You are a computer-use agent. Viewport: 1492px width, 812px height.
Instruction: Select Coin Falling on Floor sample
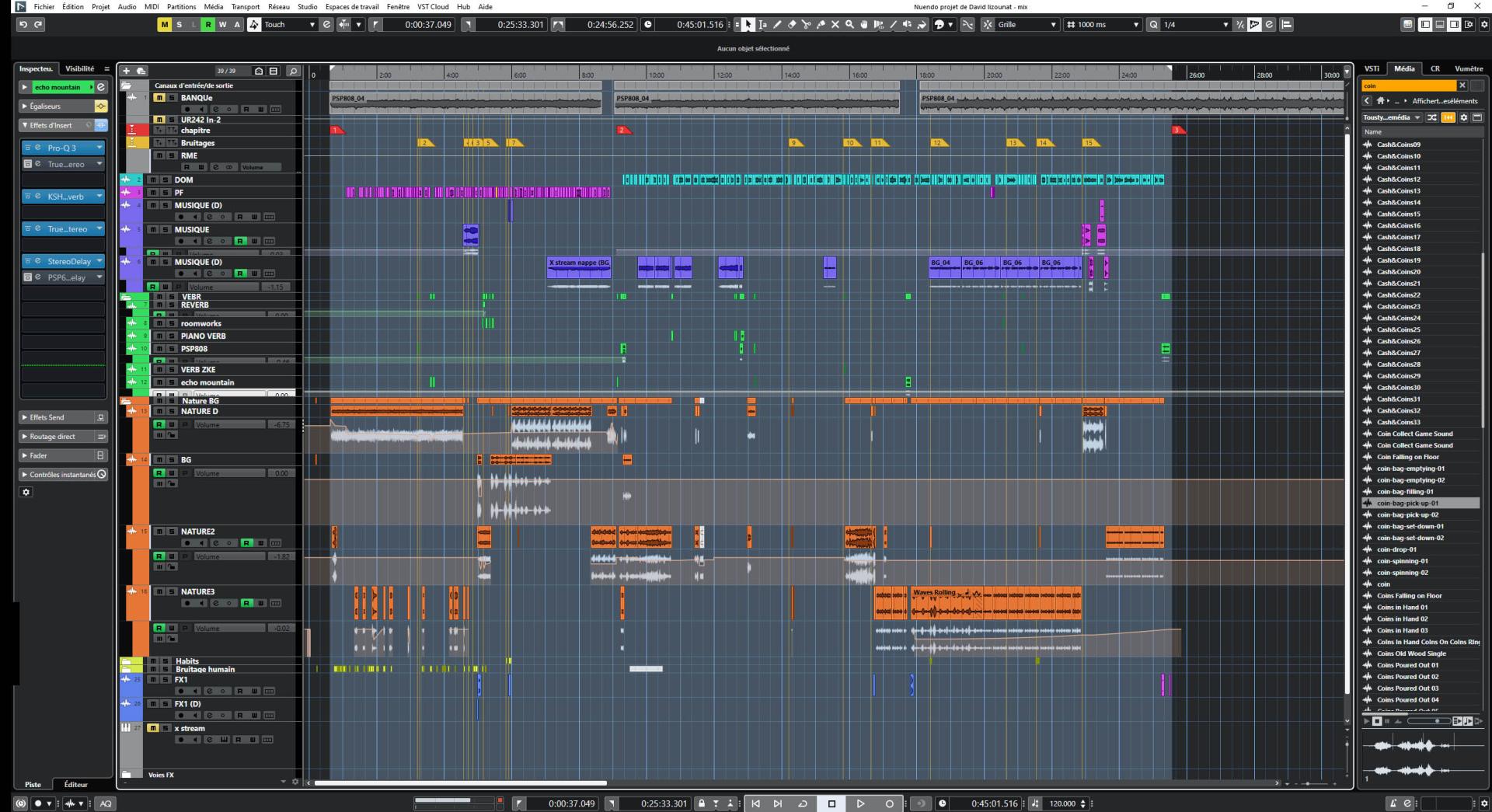pos(1408,457)
